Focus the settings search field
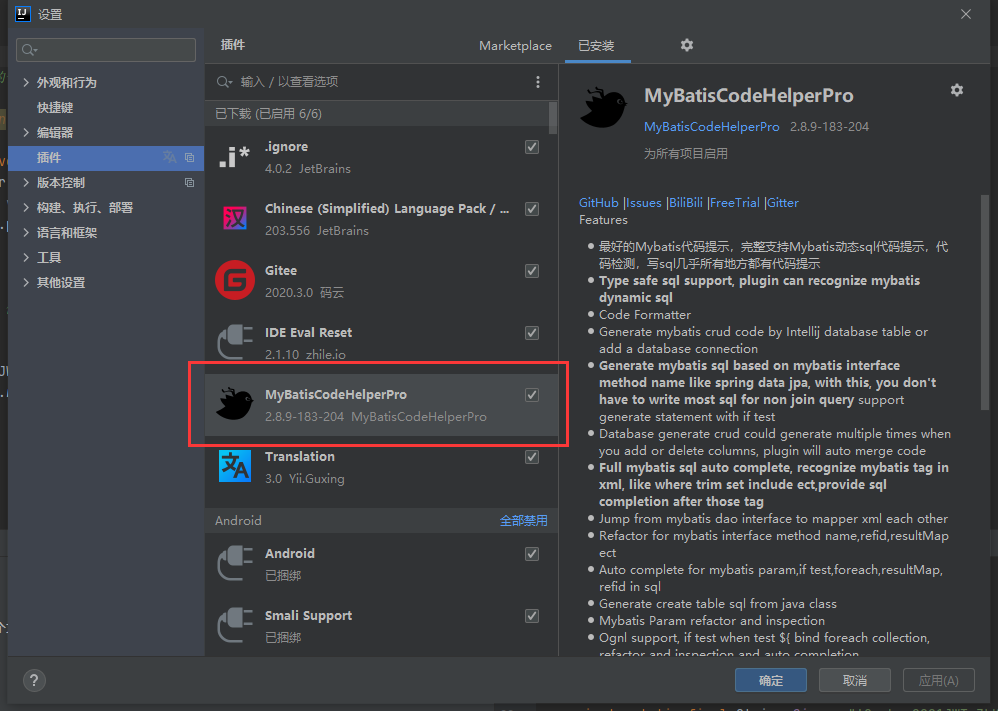The image size is (998, 711). (106, 50)
